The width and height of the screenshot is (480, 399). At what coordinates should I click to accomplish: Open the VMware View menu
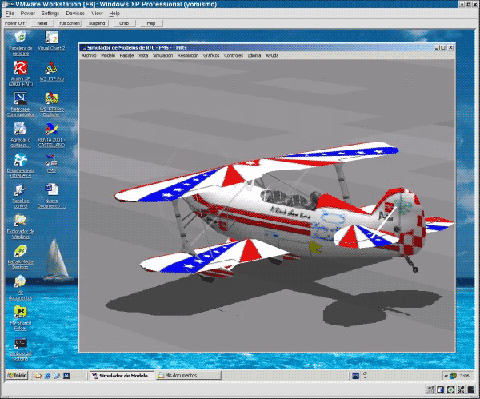coord(97,13)
